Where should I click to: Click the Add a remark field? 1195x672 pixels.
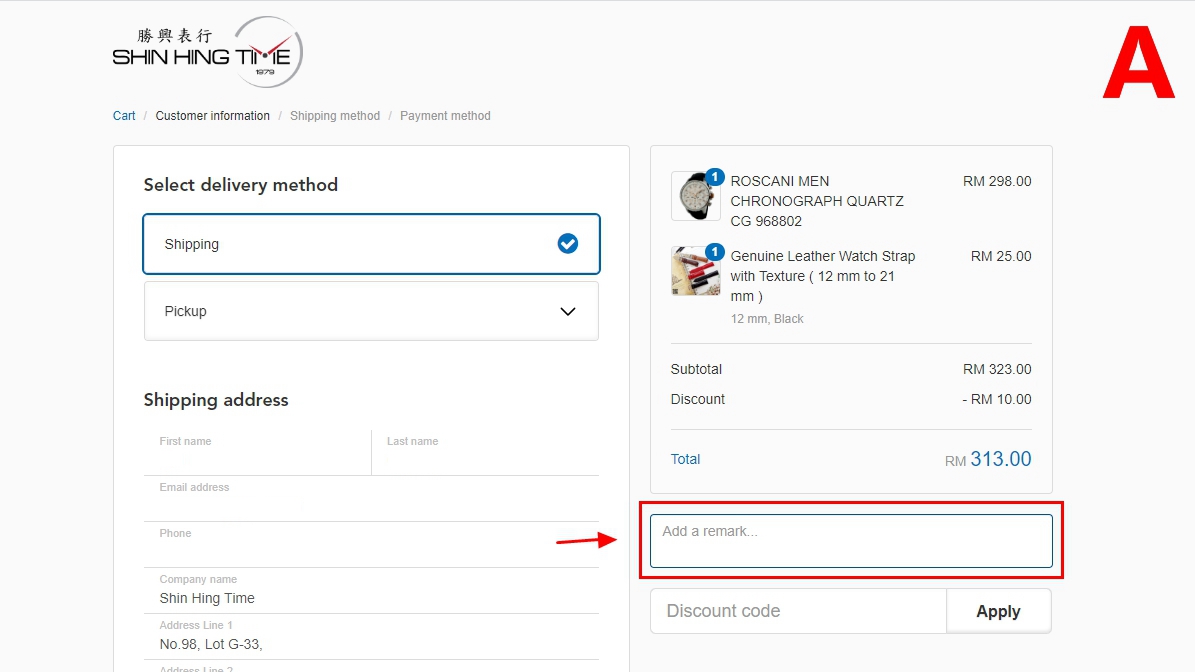pos(851,541)
